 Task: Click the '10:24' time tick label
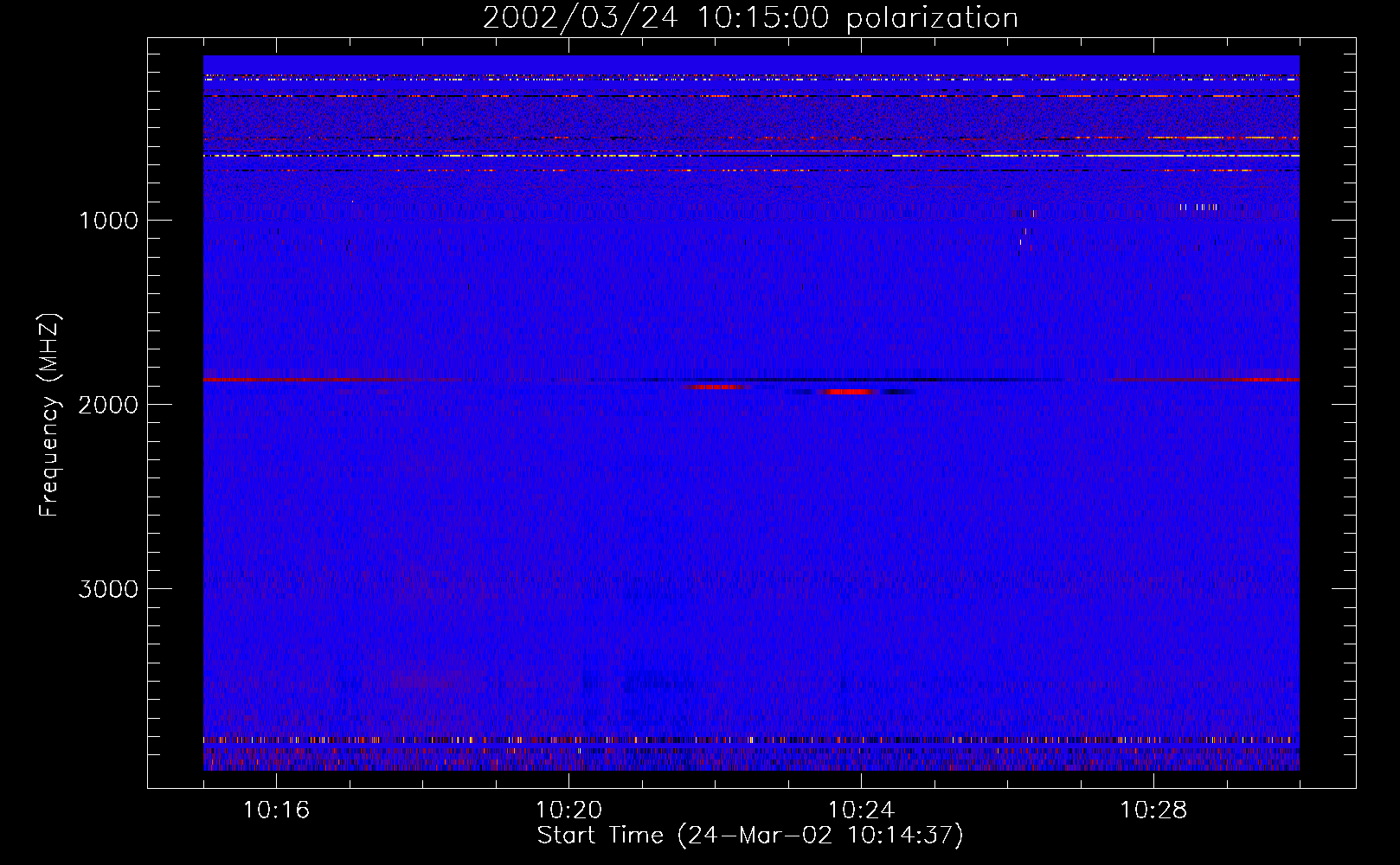[861, 811]
